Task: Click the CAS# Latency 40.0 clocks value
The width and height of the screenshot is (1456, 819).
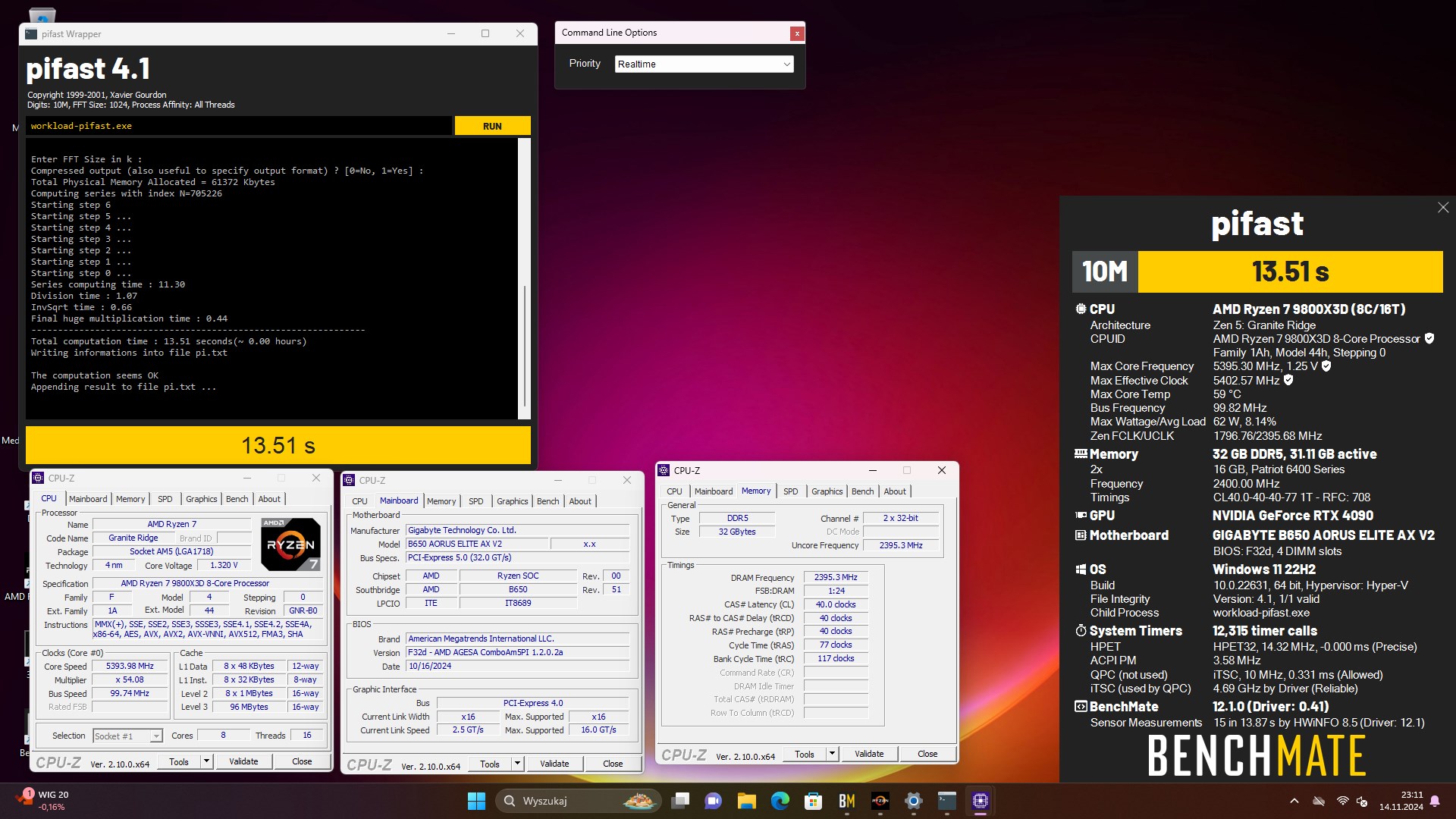Action: point(836,605)
